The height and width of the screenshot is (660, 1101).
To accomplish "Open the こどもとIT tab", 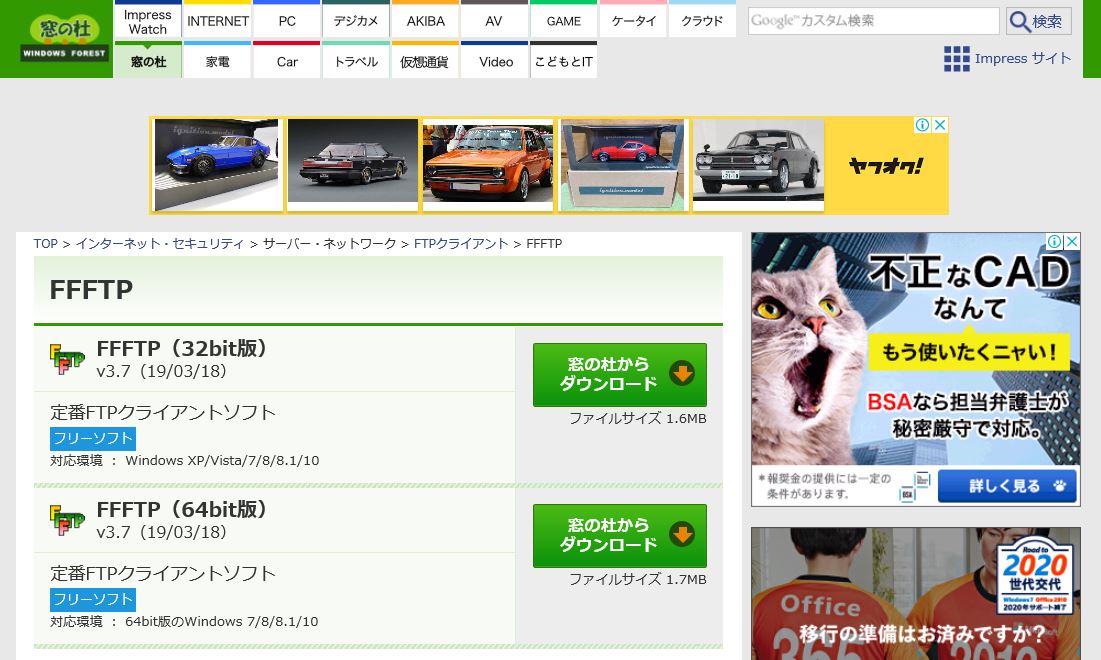I will tap(564, 61).
